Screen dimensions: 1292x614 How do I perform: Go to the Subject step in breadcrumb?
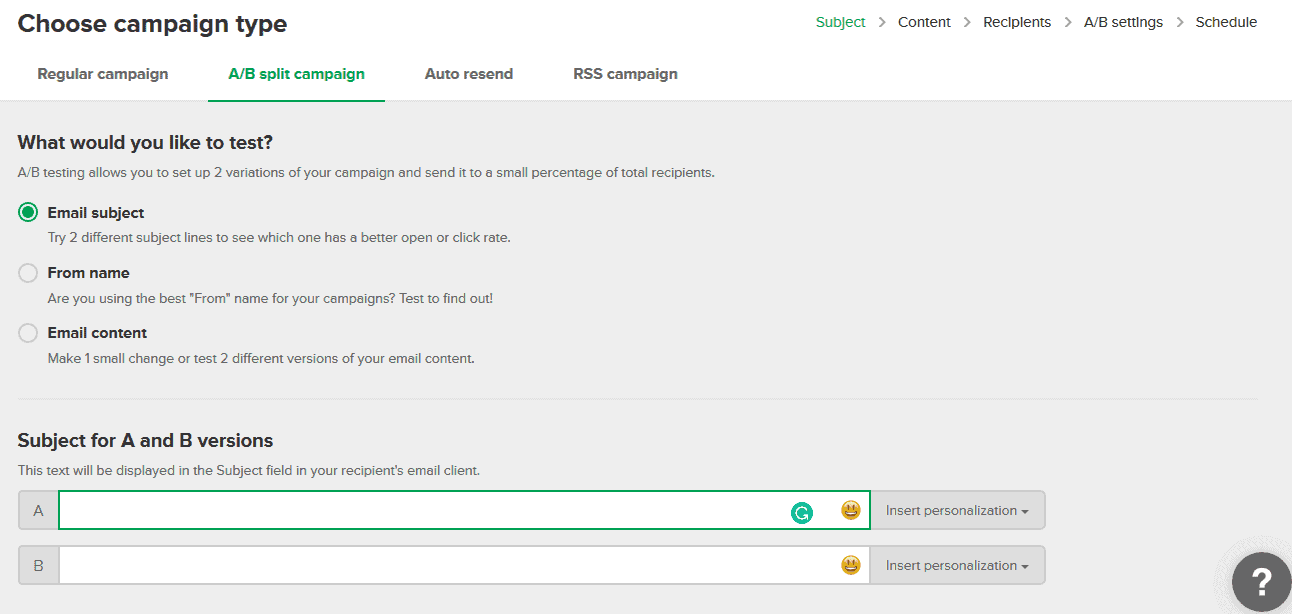click(840, 21)
